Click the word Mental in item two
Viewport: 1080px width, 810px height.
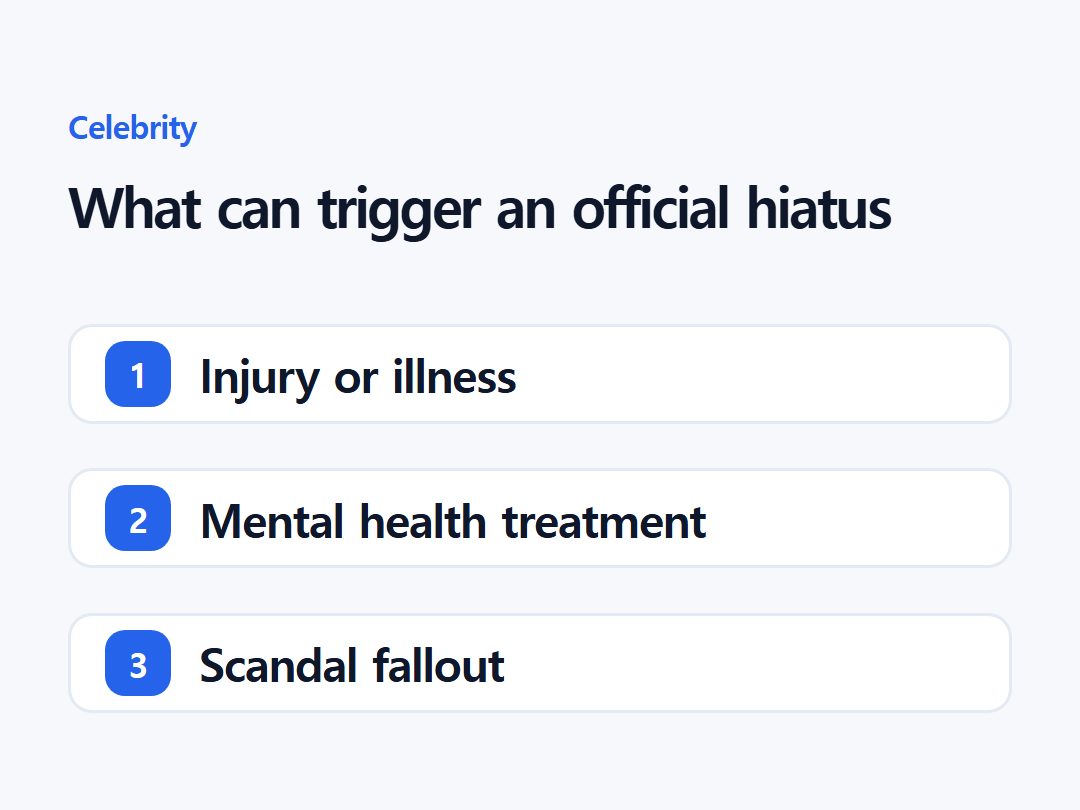(x=272, y=521)
